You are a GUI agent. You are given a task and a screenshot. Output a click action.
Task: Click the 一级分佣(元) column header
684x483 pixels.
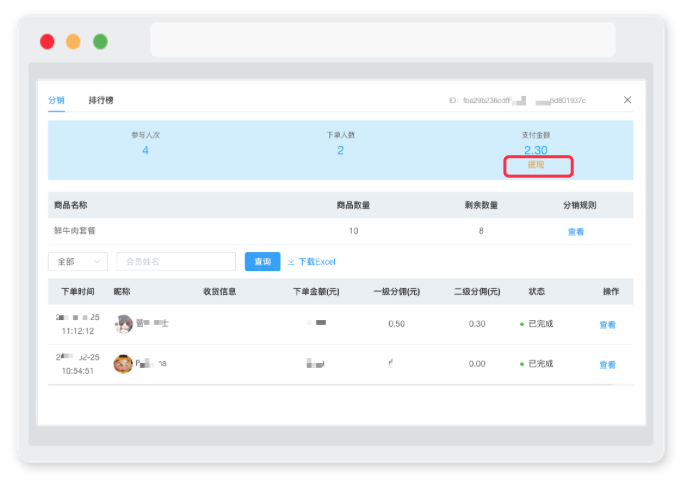pyautogui.click(x=397, y=291)
